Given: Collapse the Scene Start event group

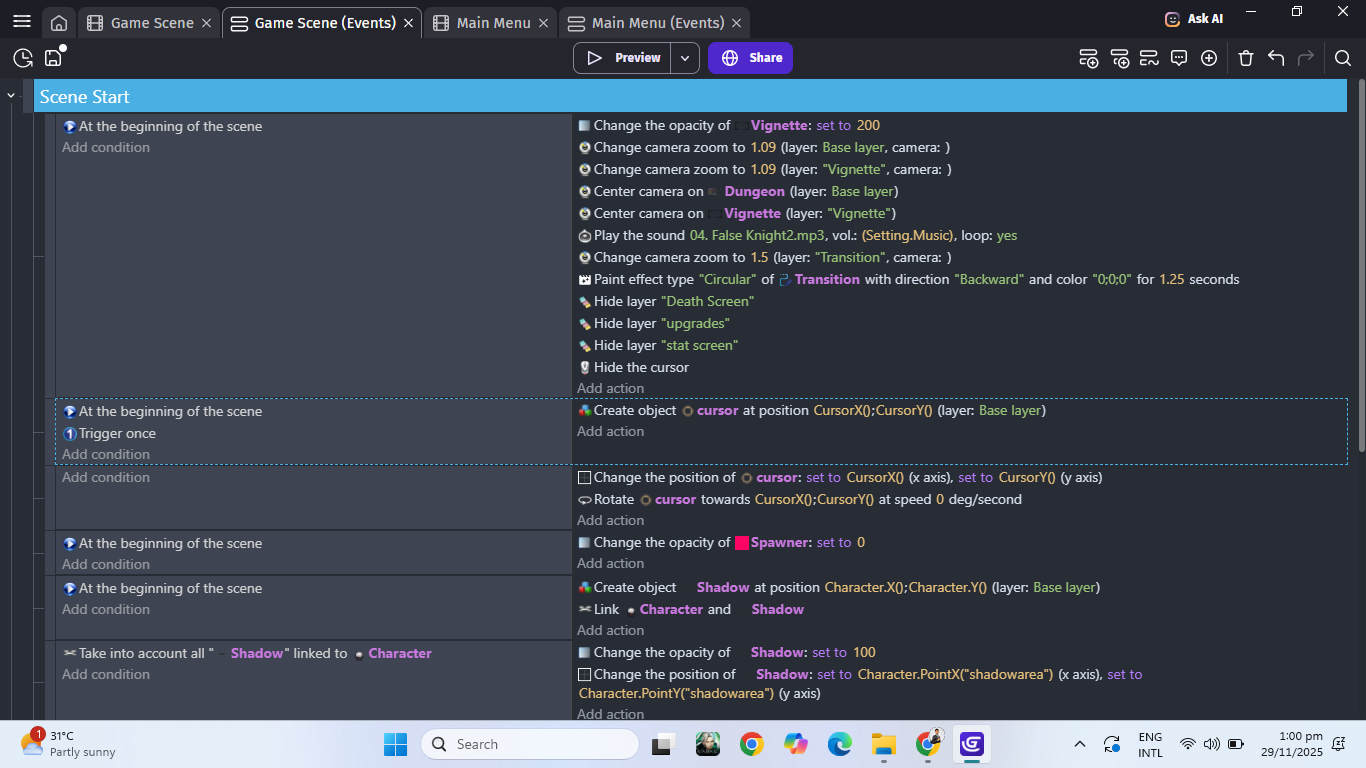Looking at the screenshot, I should coord(11,96).
